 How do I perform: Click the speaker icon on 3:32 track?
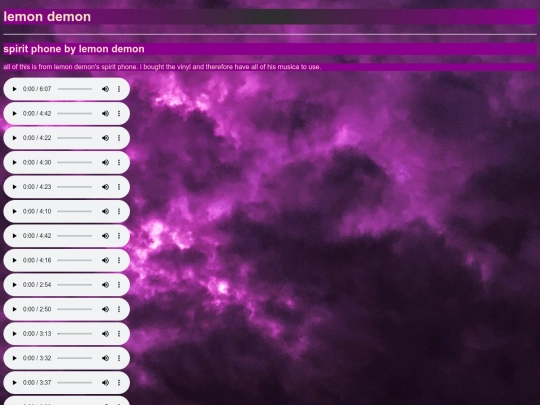click(105, 358)
